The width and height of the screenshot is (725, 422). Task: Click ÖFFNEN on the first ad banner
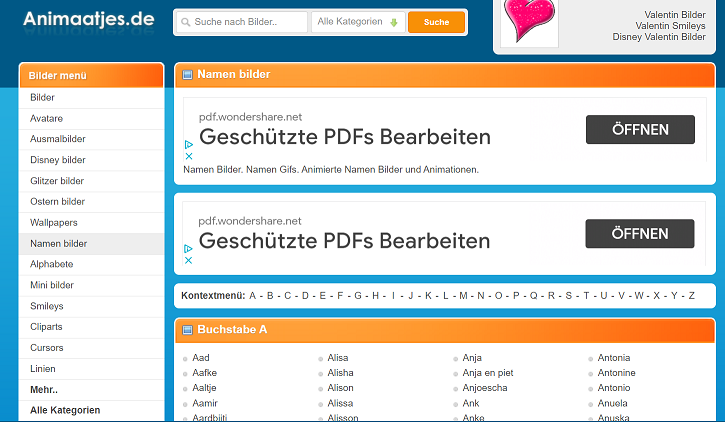coord(640,130)
